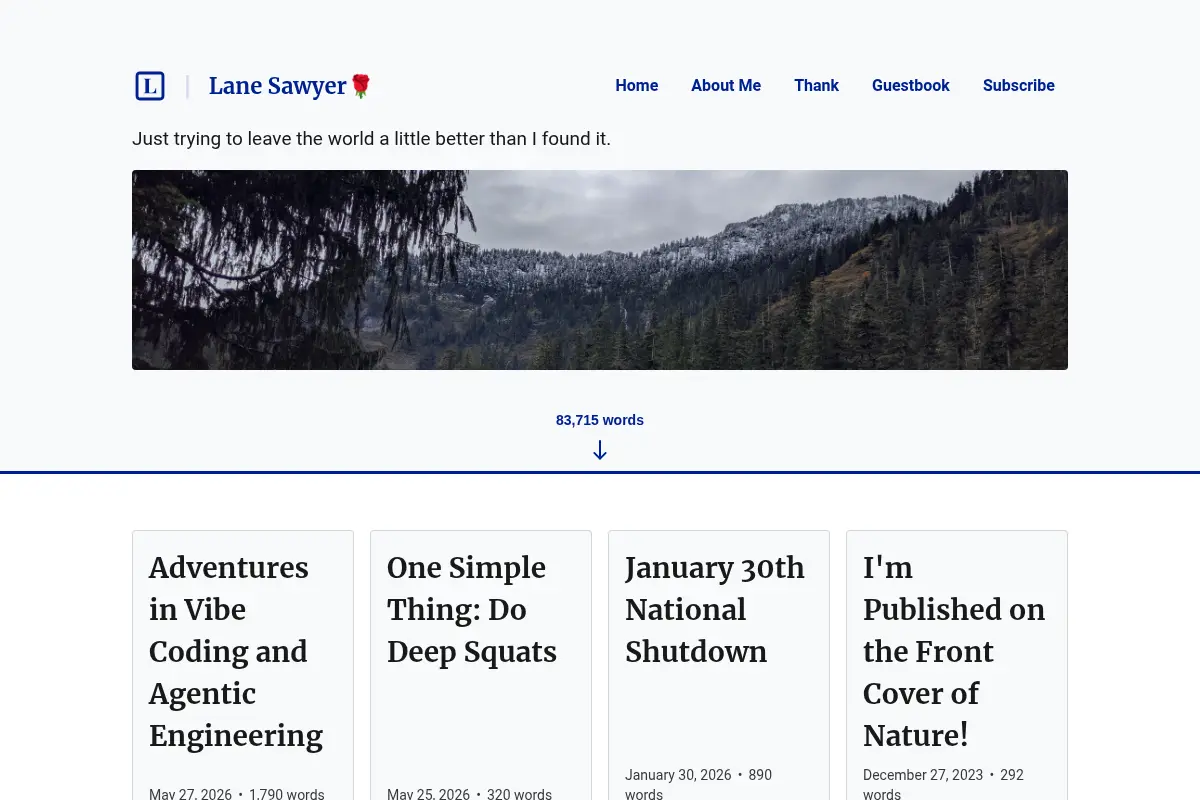Click the May 27, 2026 post date
Viewport: 1200px width, 800px height.
point(190,795)
